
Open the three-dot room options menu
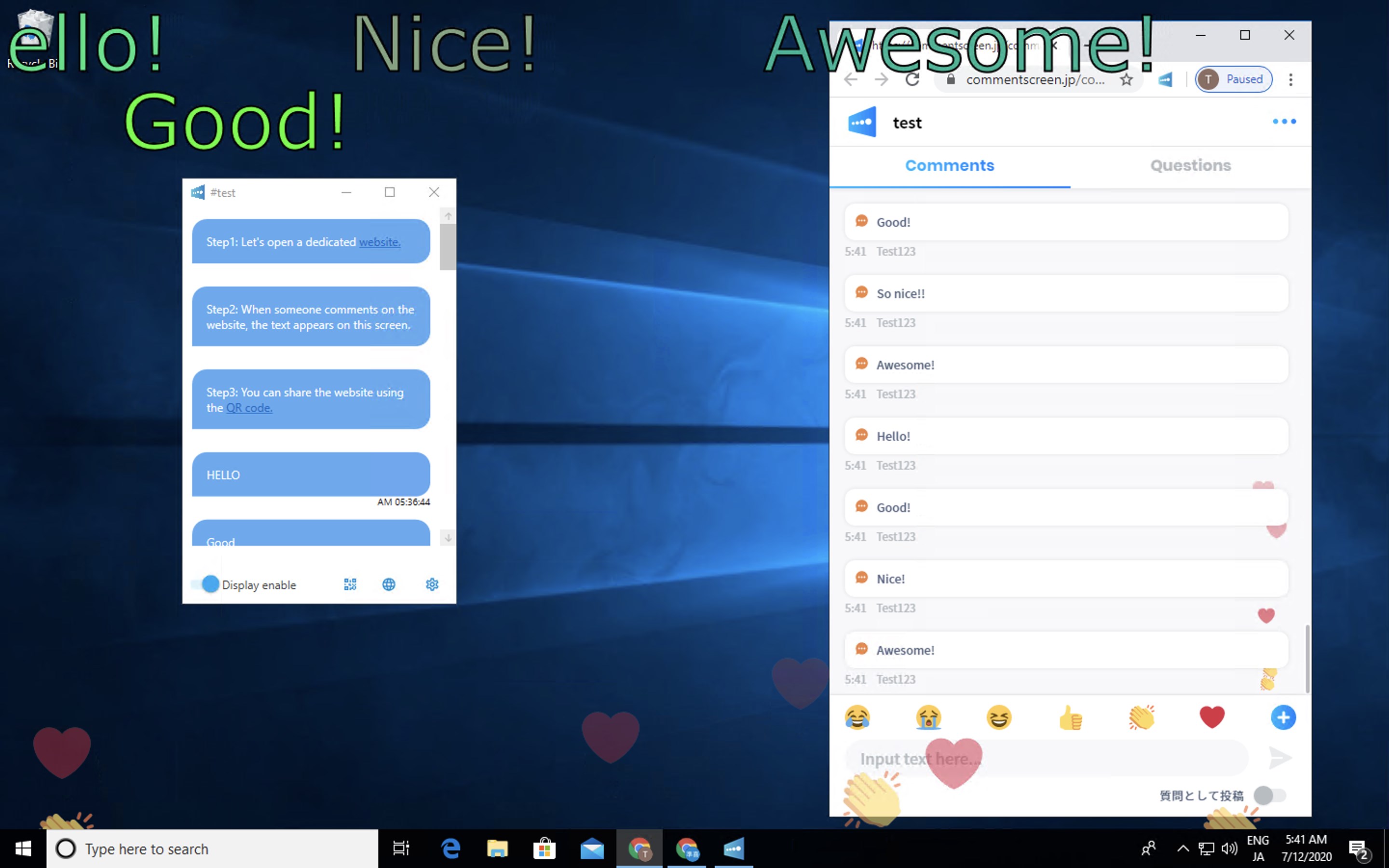1284,122
